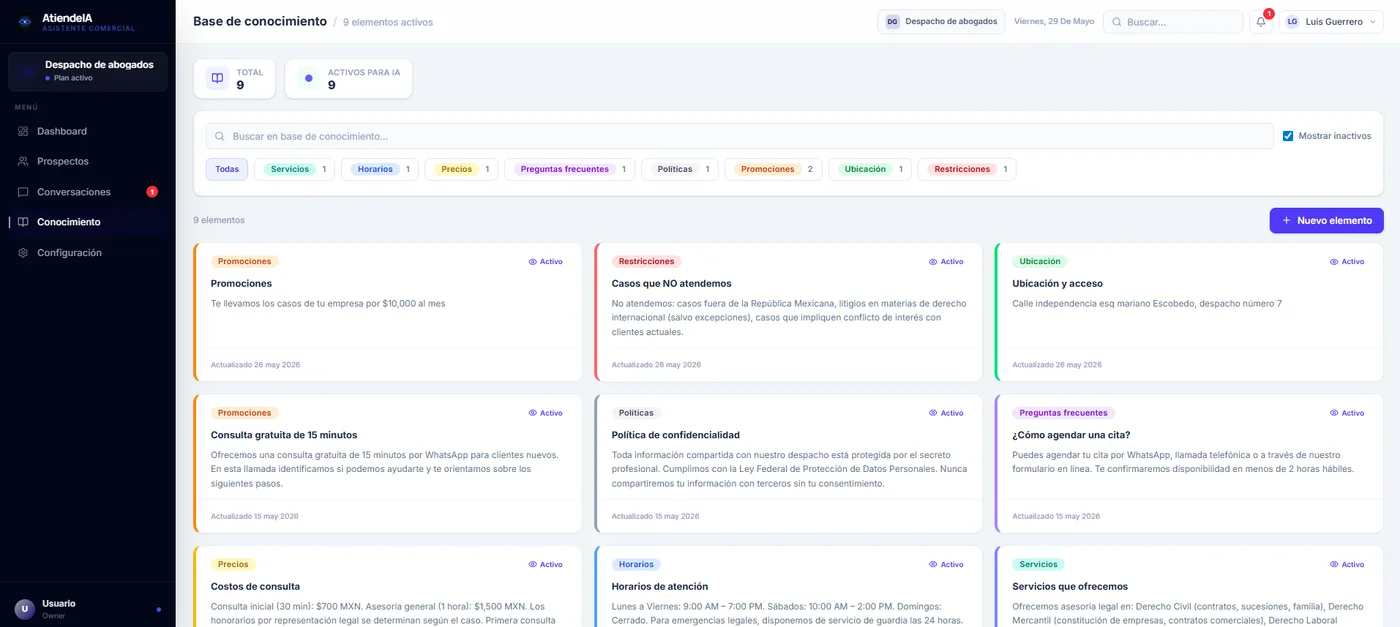Click the Prospectos people icon

(x=23, y=161)
